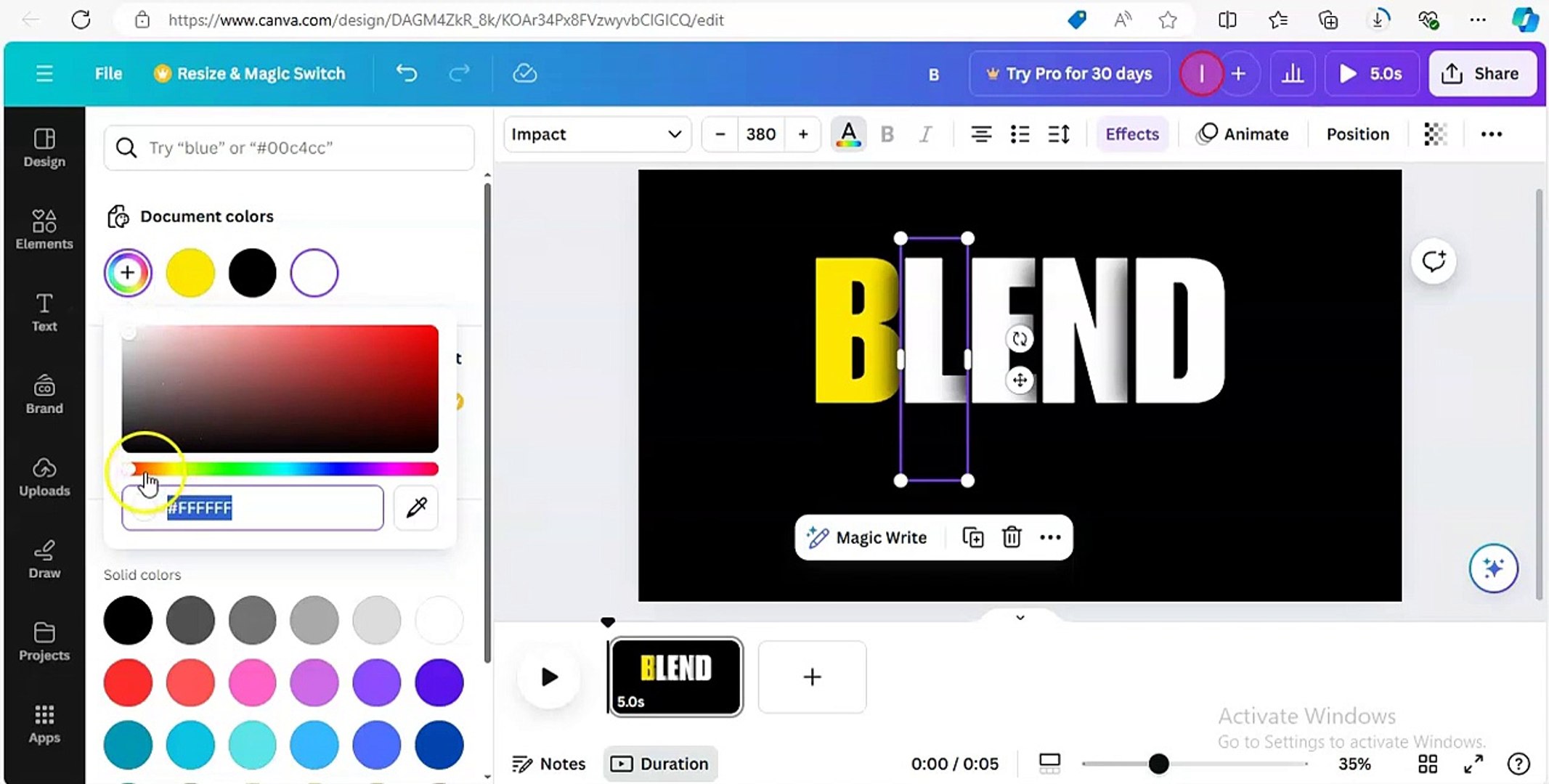This screenshot has width=1549, height=784.
Task: Toggle italic formatting
Action: tap(926, 134)
